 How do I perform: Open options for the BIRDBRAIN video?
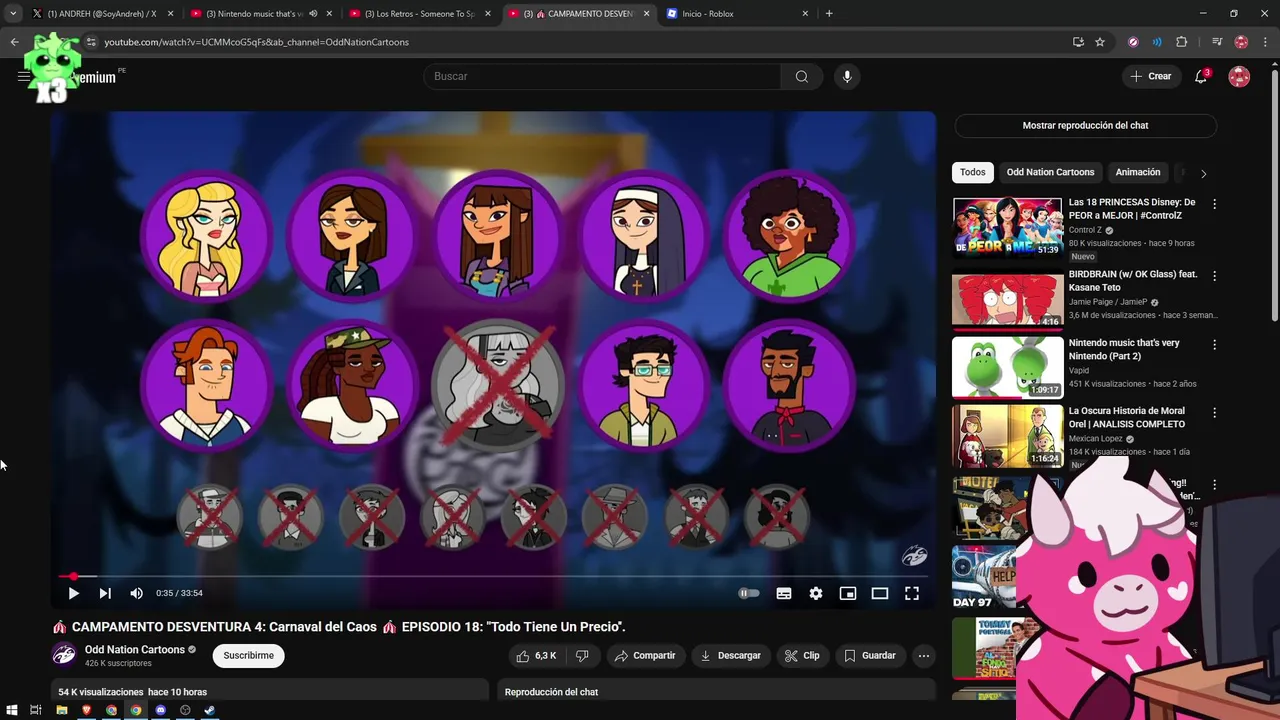pos(1215,276)
